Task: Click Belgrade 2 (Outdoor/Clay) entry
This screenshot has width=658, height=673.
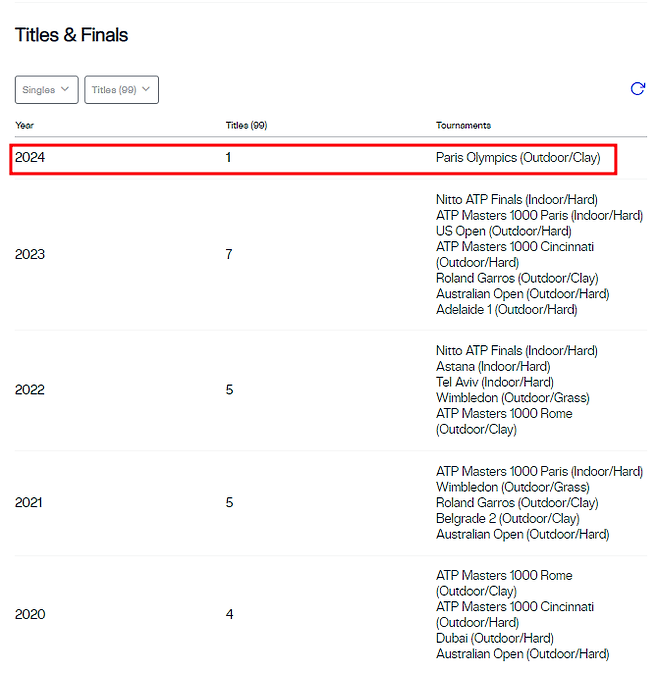Action: pos(508,518)
